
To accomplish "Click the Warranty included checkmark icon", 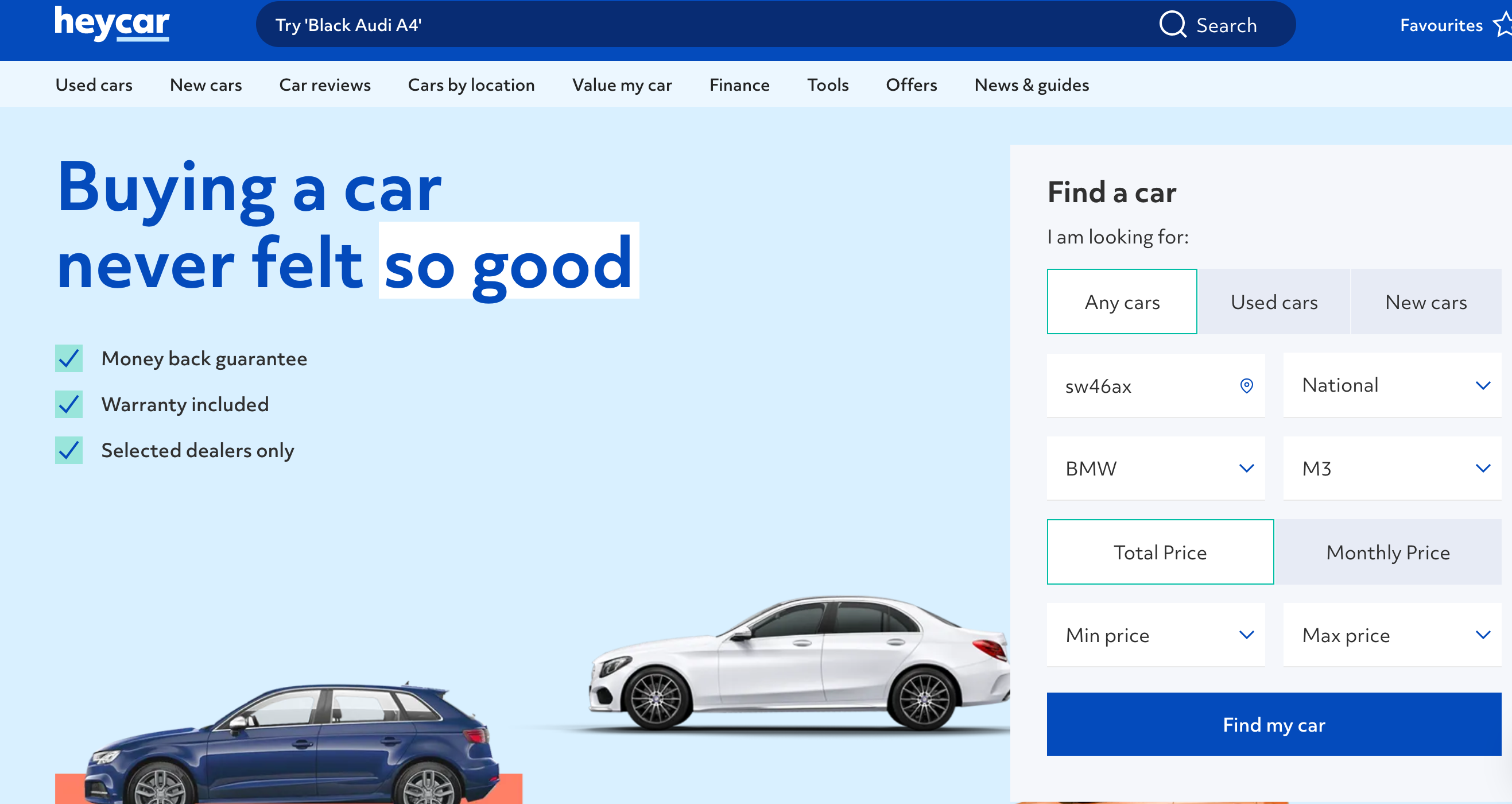I will pos(69,404).
